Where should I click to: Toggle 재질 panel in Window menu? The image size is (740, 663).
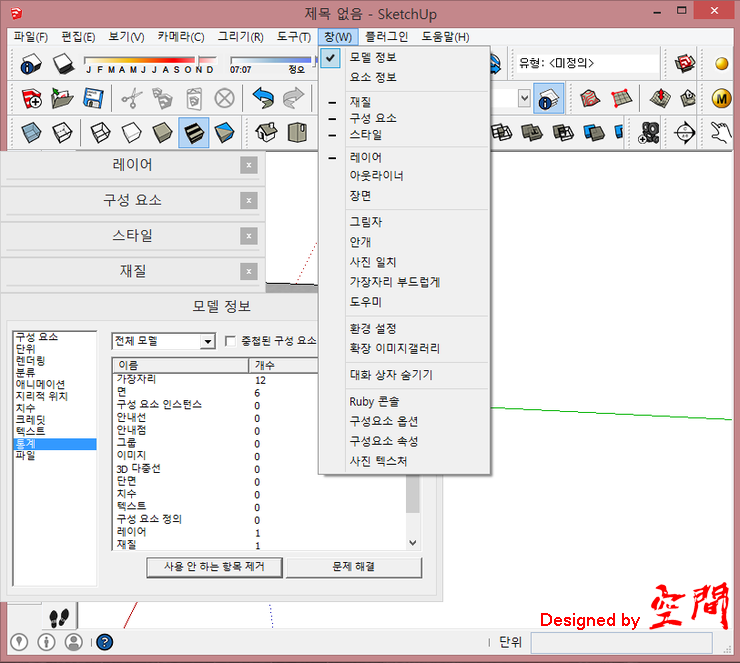[x=404, y=101]
